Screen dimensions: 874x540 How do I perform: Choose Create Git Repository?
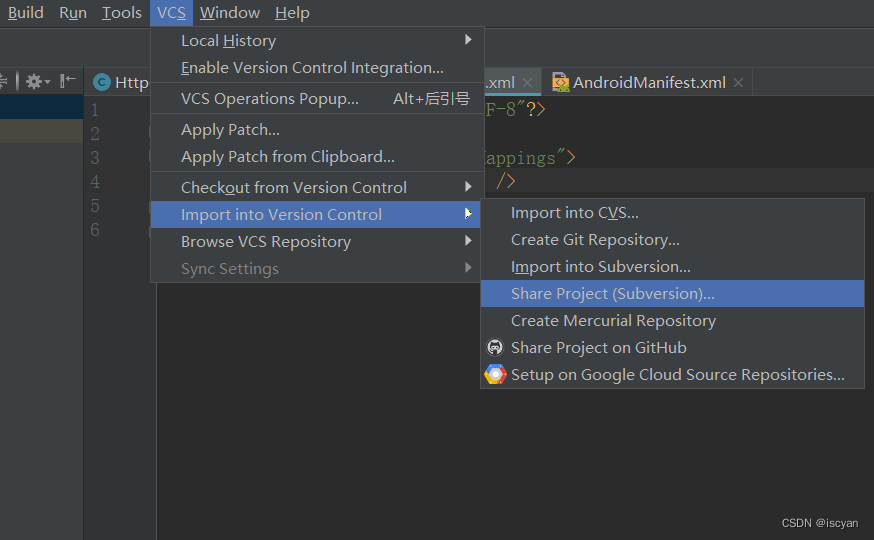pos(595,240)
